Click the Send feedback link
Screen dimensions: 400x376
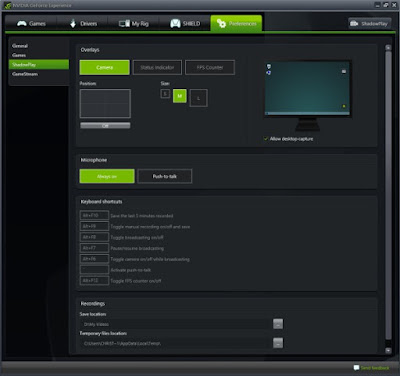[x=375, y=368]
